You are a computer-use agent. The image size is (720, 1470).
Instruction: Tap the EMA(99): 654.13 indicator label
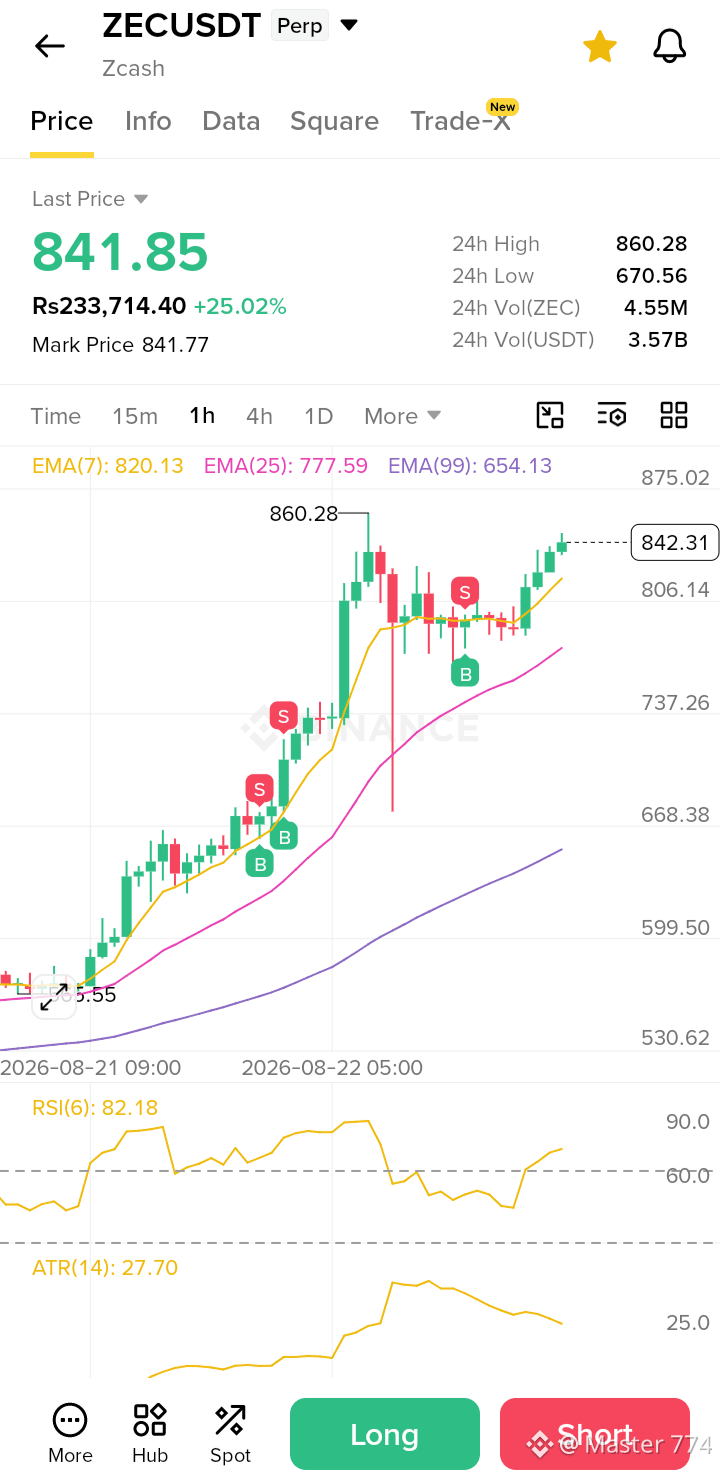(x=470, y=465)
